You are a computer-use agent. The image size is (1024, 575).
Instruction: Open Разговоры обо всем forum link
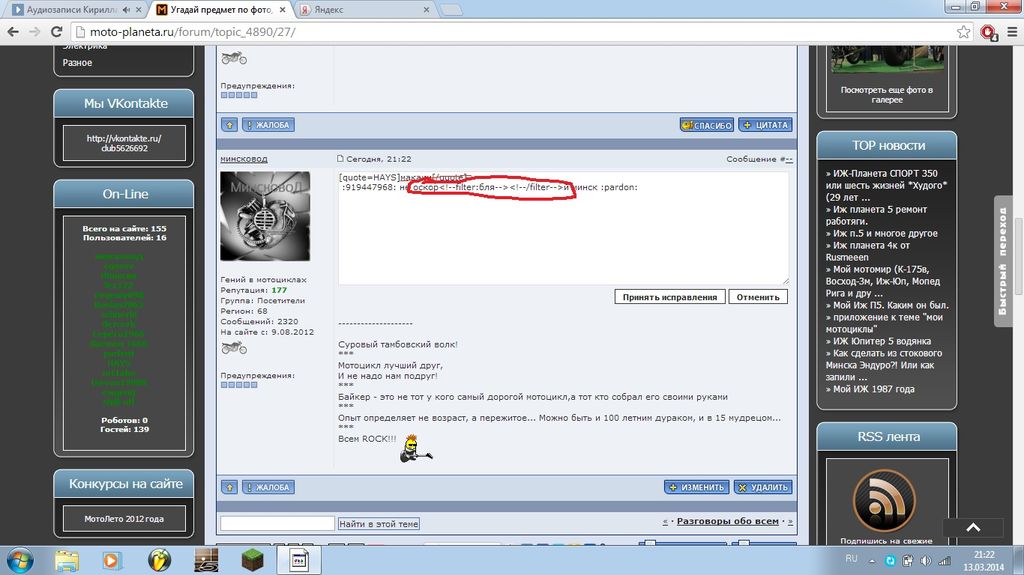click(727, 521)
